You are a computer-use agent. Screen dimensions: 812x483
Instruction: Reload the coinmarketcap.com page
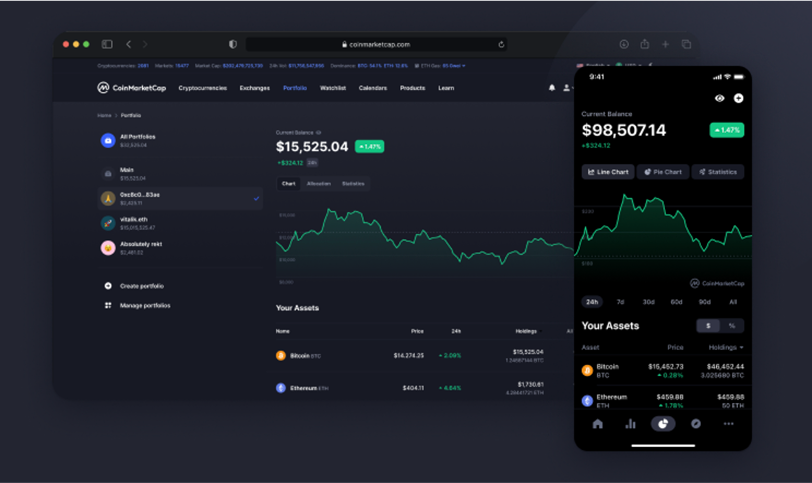501,45
